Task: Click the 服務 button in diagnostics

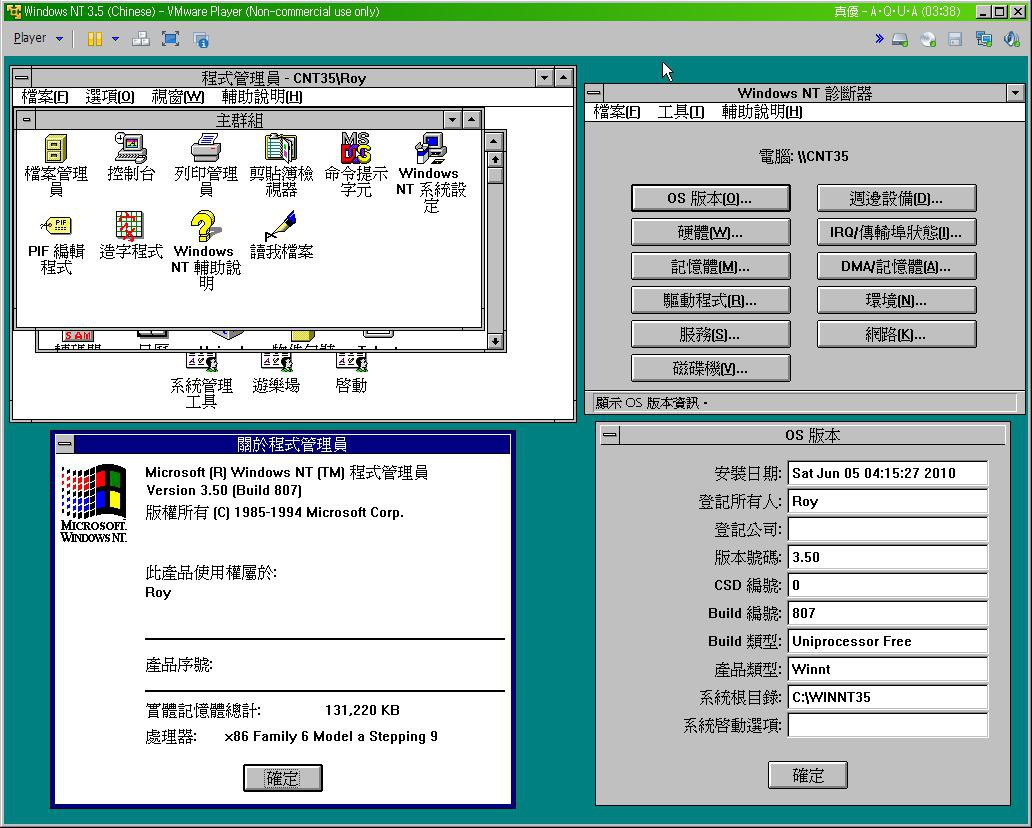Action: point(710,335)
